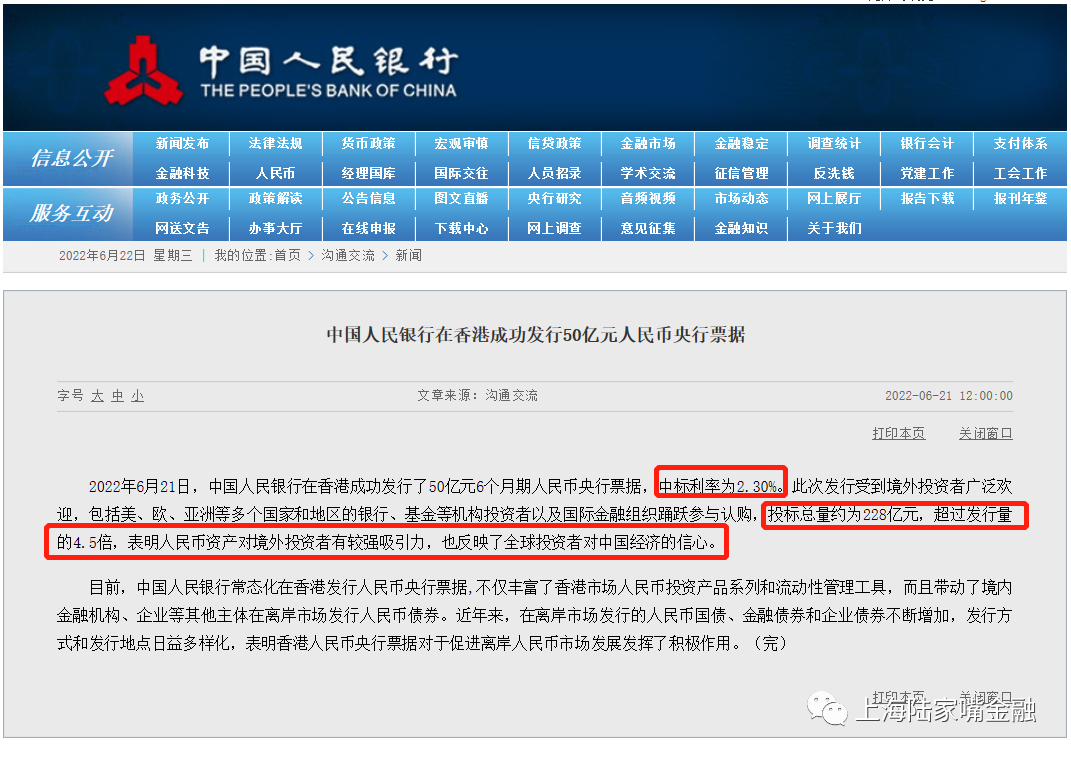Screen dimensions: 1071x757
Task: Click bottom 打印本页 link
Action: (x=899, y=697)
